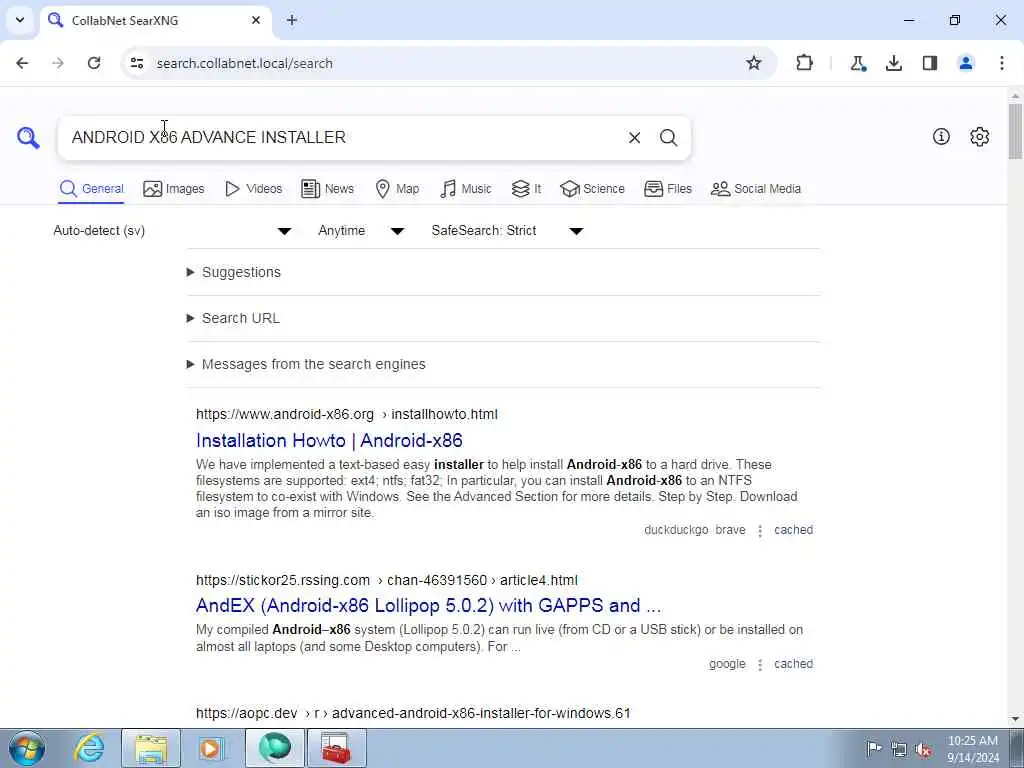Switch to the Science category
This screenshot has height=768, width=1024.
point(592,189)
